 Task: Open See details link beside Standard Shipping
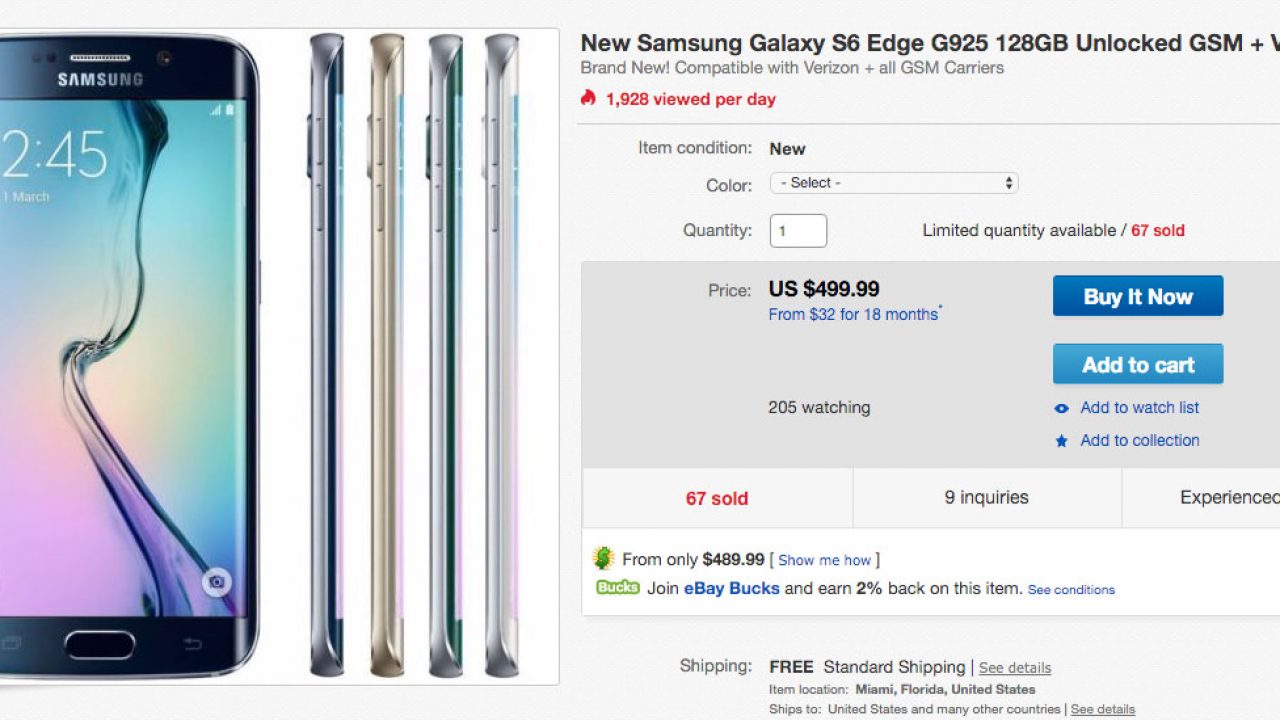coord(1015,668)
